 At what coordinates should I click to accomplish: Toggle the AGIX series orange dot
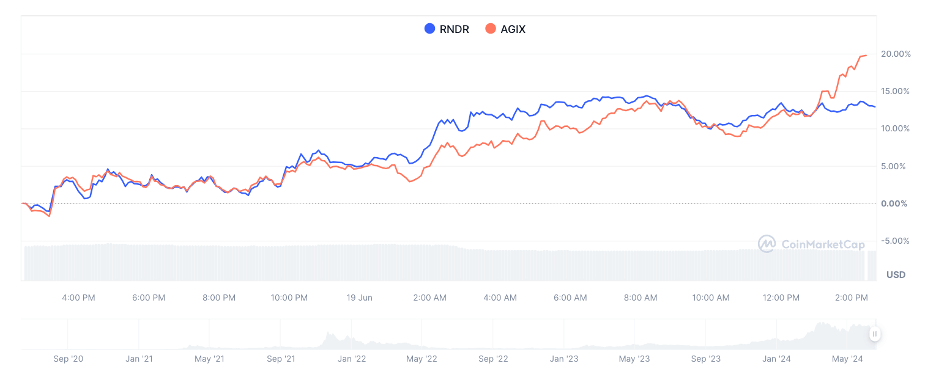[491, 29]
